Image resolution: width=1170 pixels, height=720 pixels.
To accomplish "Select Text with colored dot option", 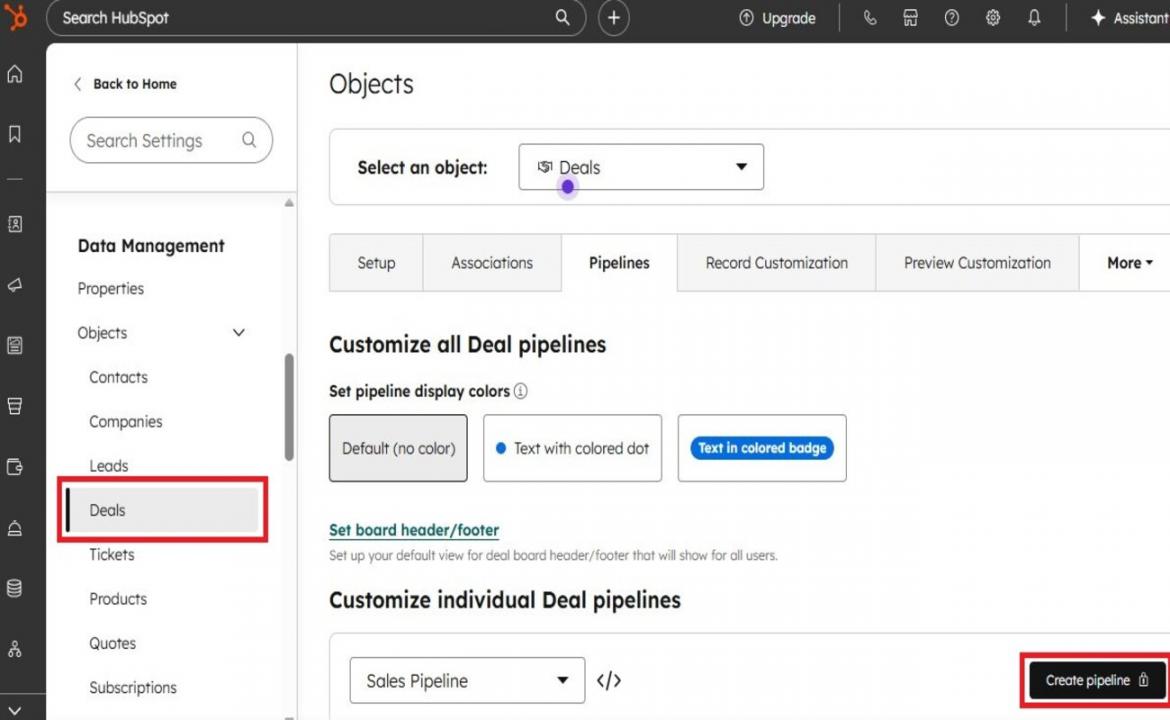I will [x=572, y=448].
